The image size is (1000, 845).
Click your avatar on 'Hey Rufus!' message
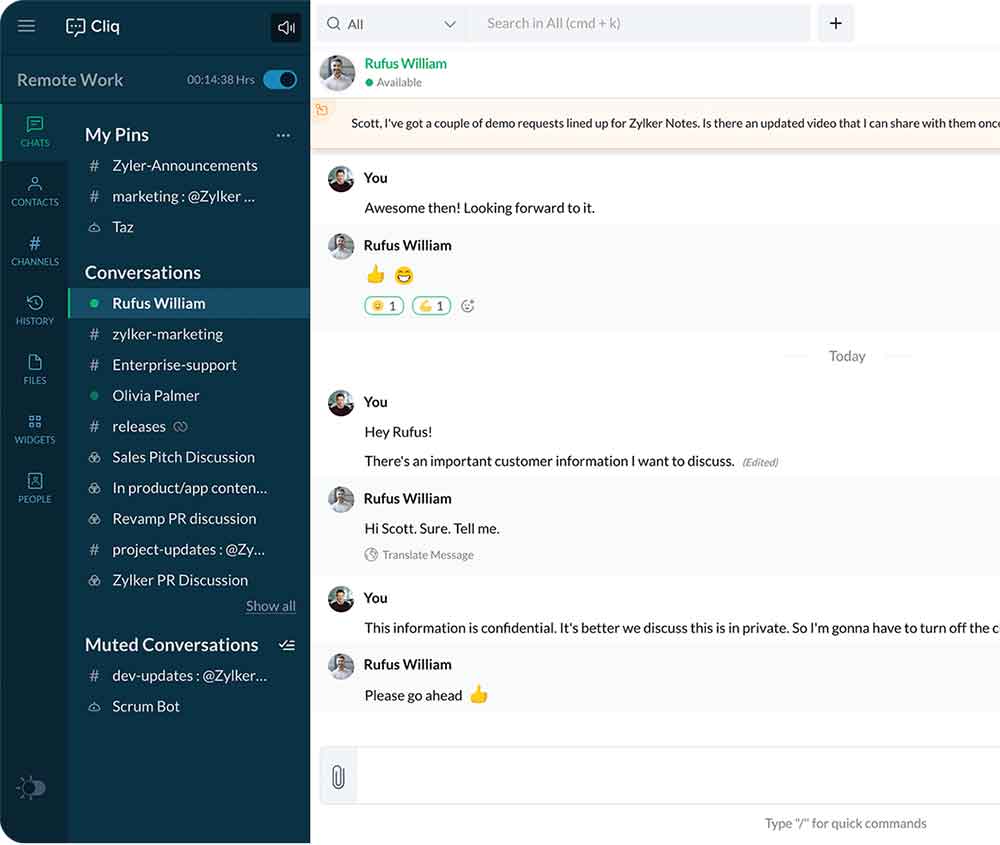[x=341, y=403]
